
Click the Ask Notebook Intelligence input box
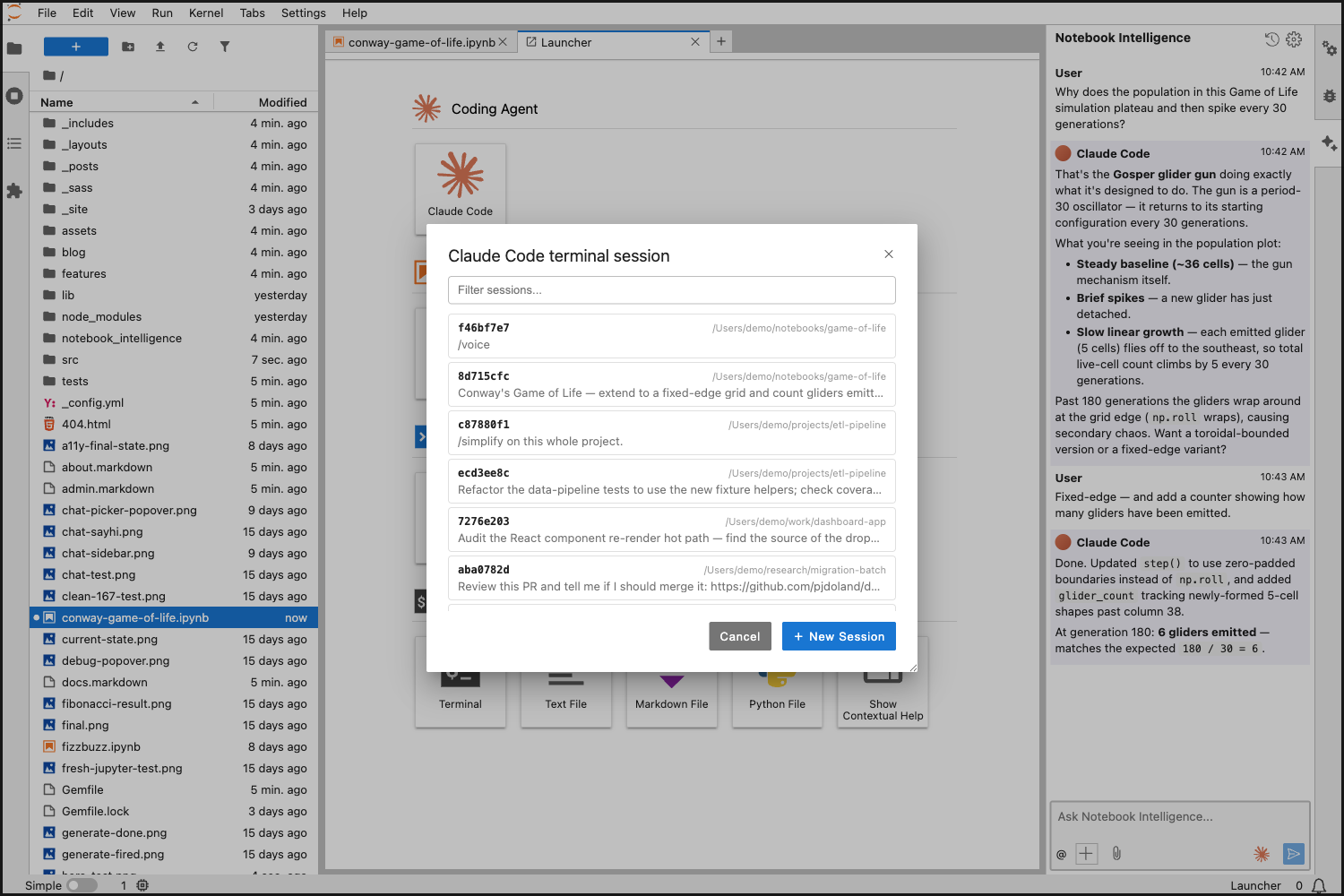click(1180, 817)
